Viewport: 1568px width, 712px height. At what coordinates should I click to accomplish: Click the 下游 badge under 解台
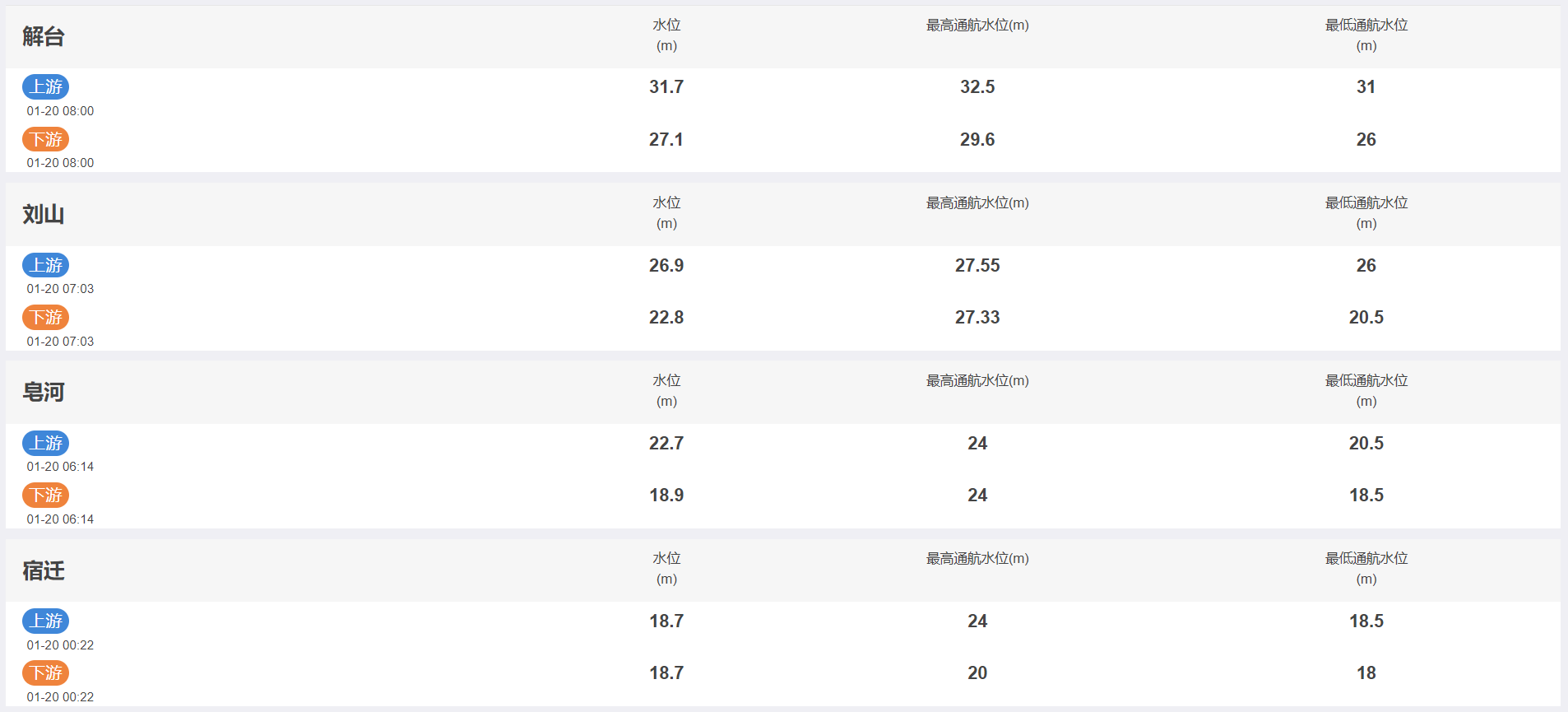45,139
